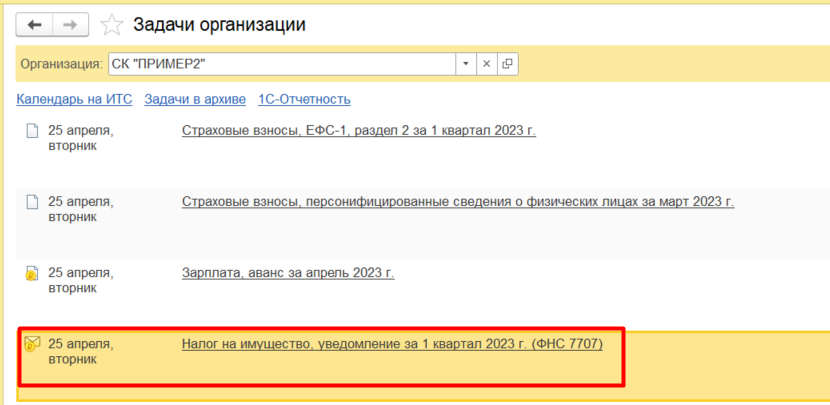This screenshot has width=830, height=405.
Task: Click into the Организация field with СК "ПРИМЕР2"
Action: (x=280, y=64)
